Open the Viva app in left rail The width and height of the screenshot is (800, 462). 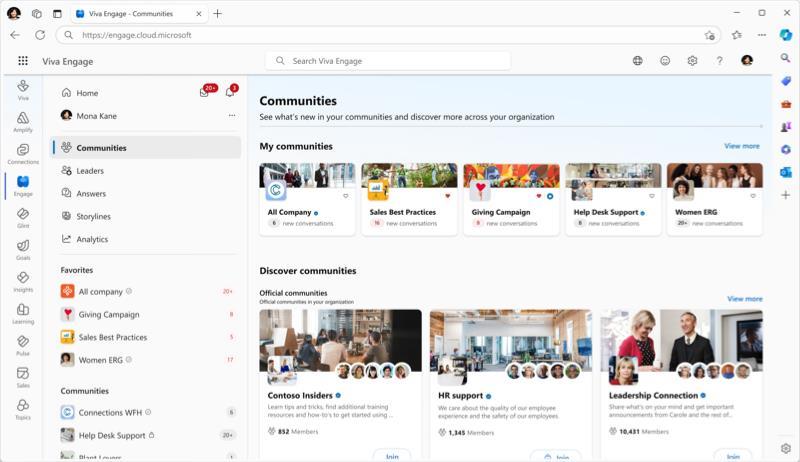[x=23, y=90]
